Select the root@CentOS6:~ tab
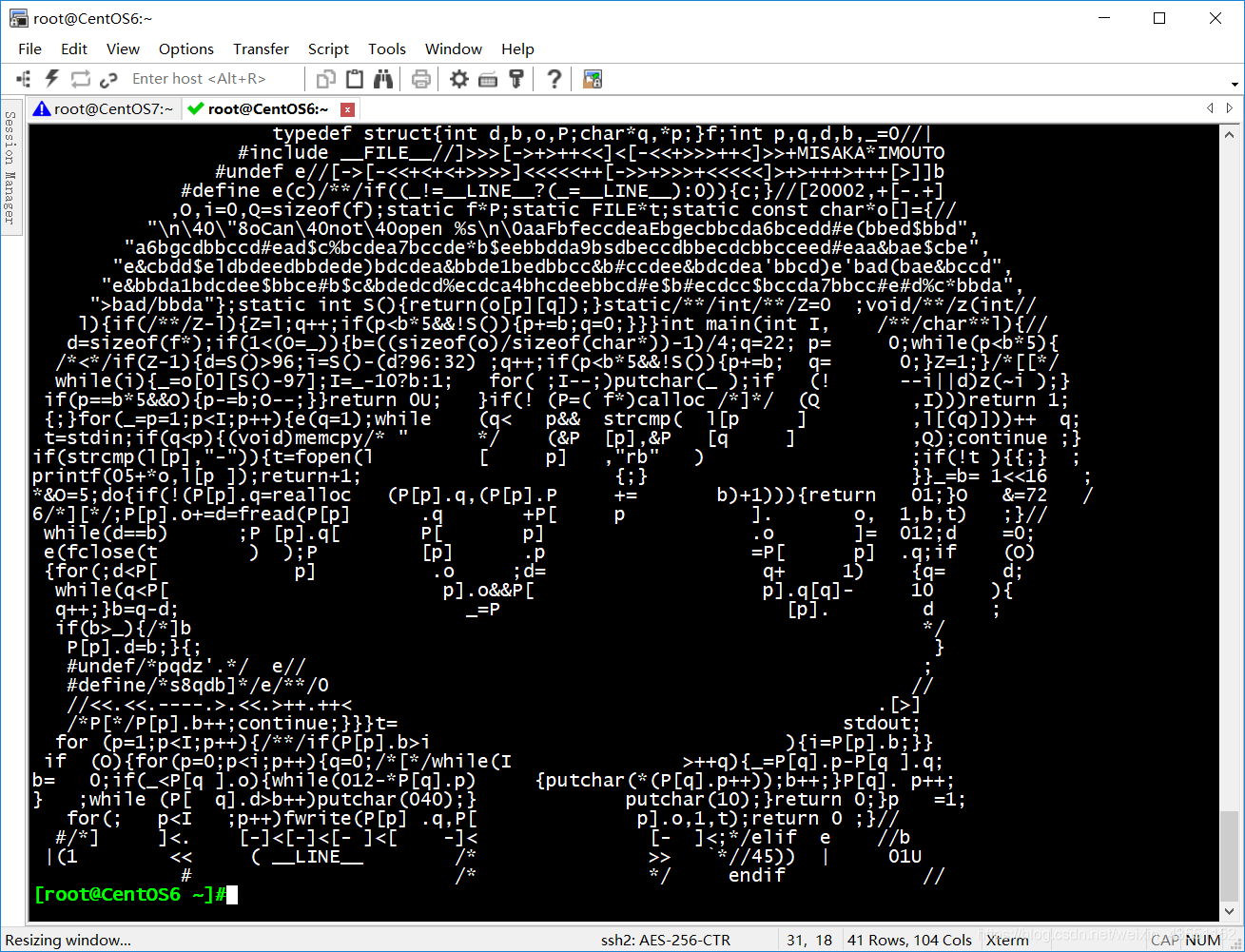Viewport: 1245px width, 952px height. click(x=268, y=108)
